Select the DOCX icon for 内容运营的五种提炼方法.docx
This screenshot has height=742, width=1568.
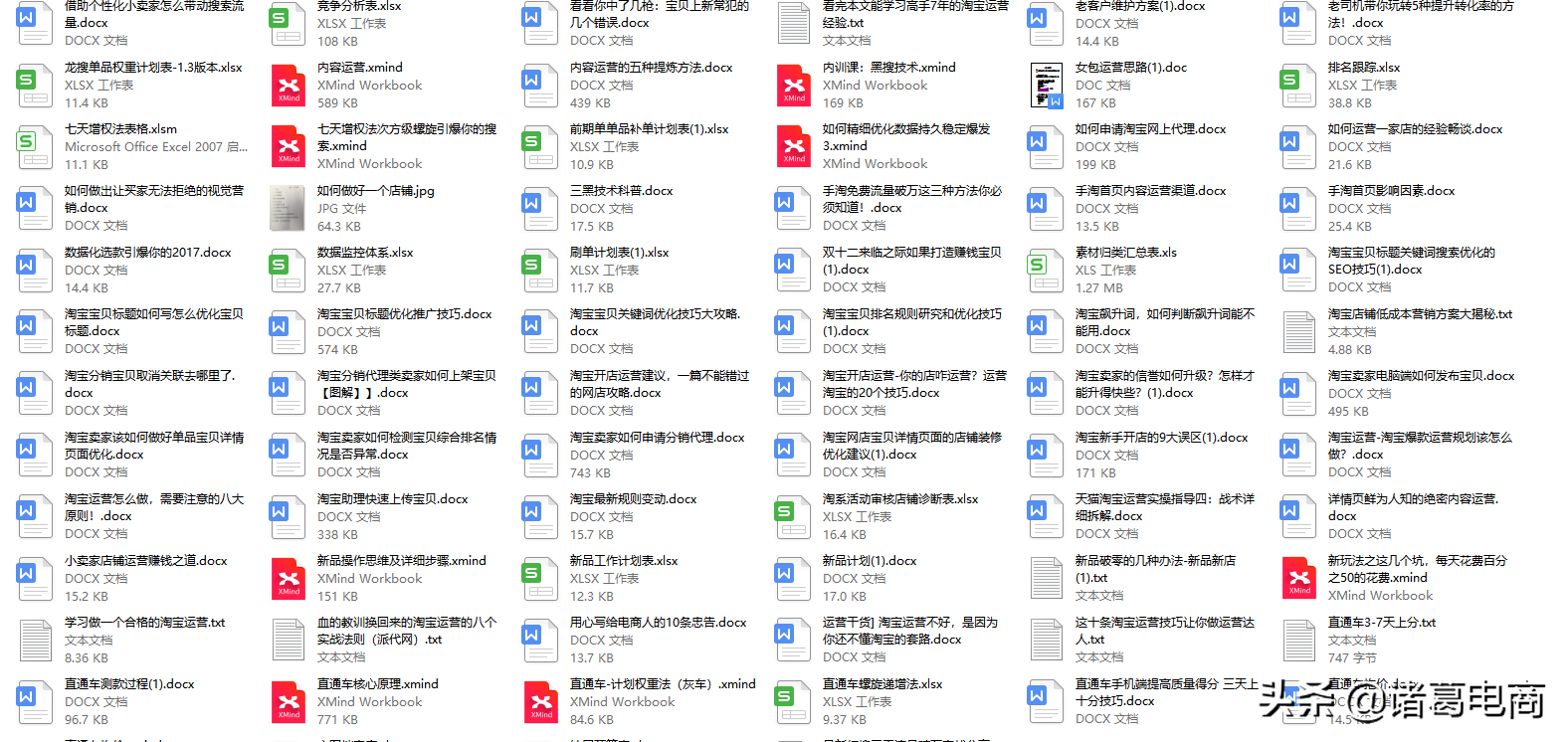pos(540,86)
